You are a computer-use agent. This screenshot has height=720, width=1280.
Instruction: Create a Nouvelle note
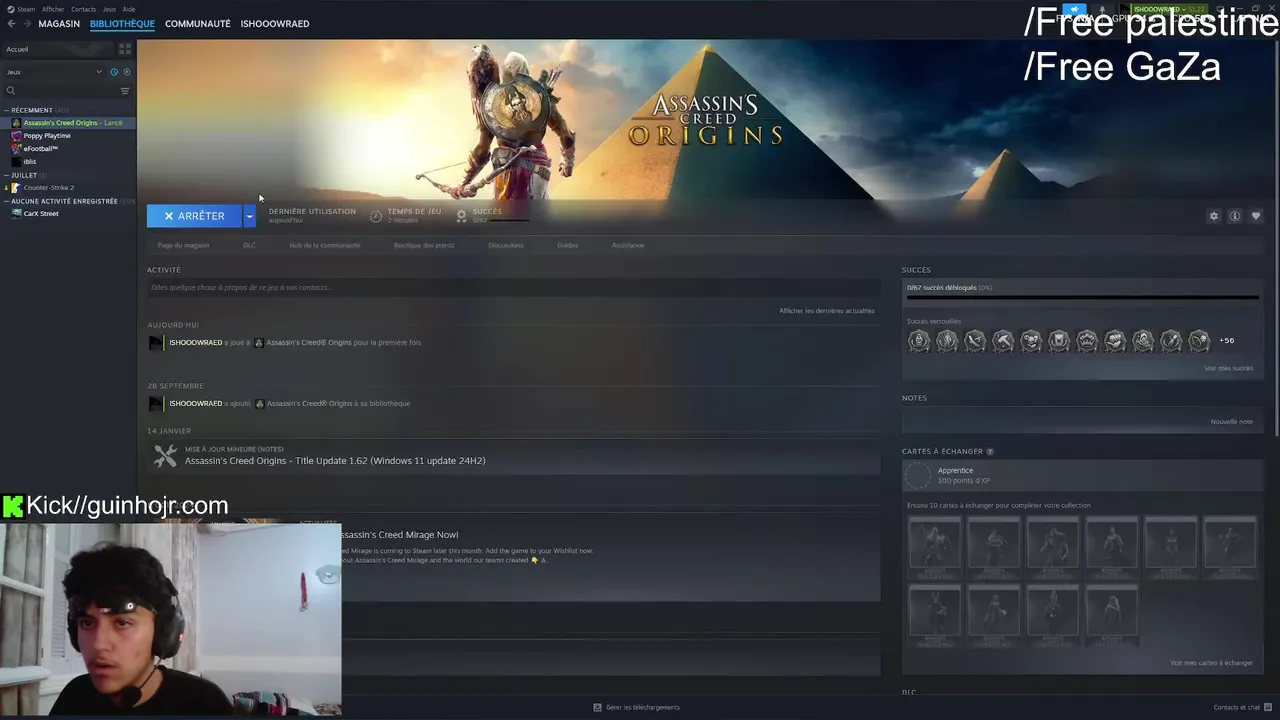1231,421
